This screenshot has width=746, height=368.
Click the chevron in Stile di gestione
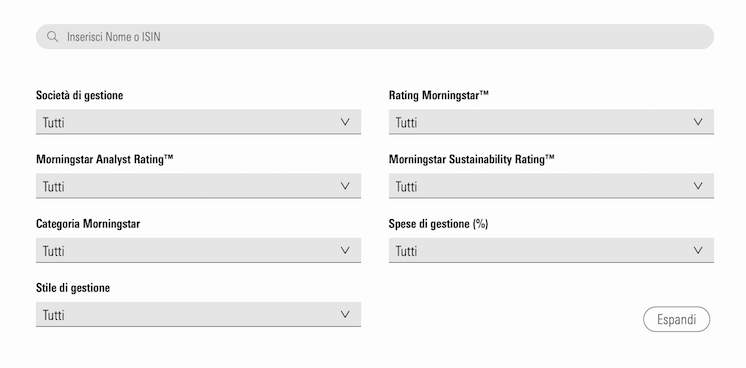click(345, 314)
